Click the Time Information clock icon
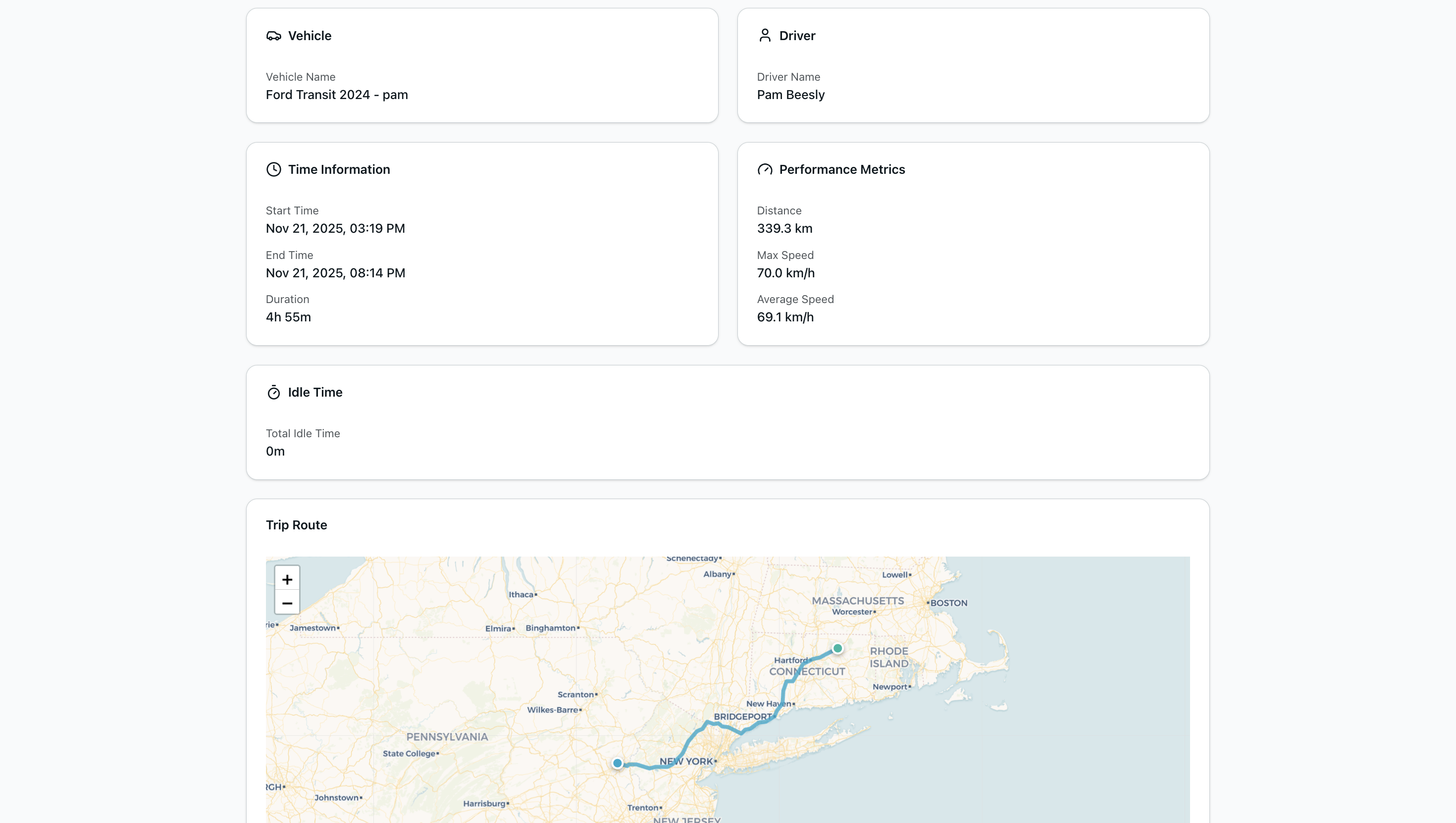 click(273, 169)
